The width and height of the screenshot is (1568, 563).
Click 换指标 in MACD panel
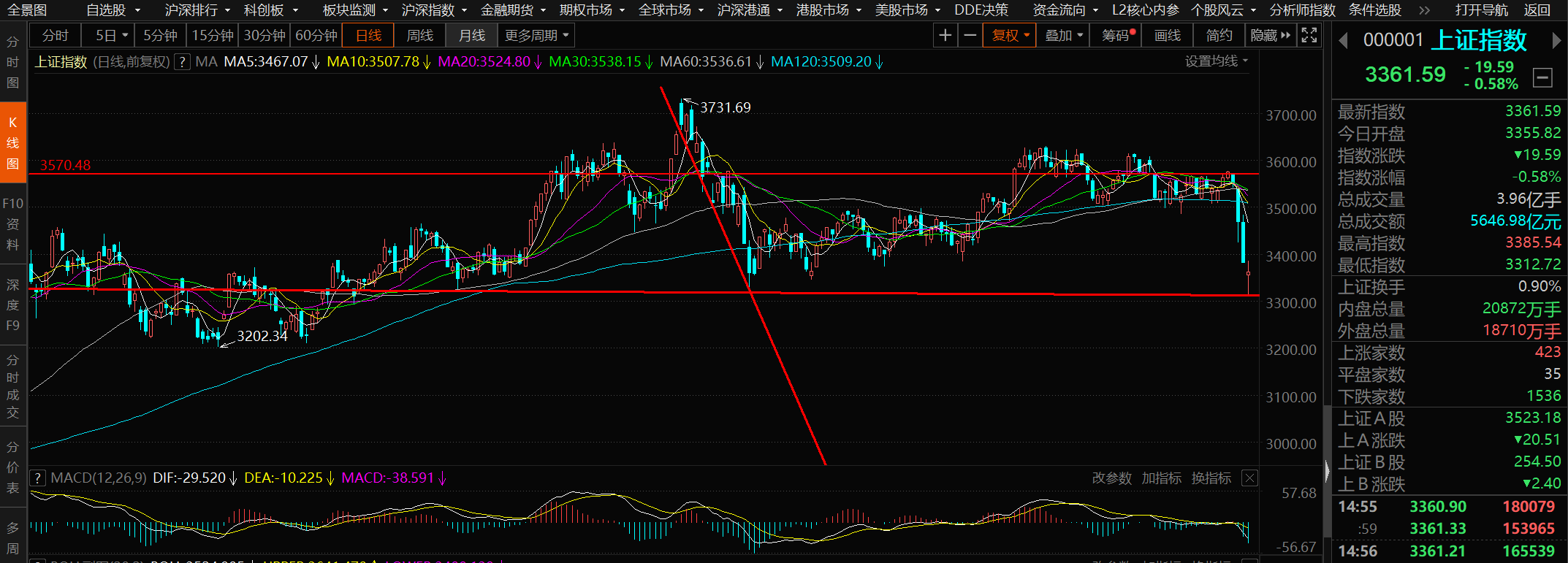(1211, 478)
